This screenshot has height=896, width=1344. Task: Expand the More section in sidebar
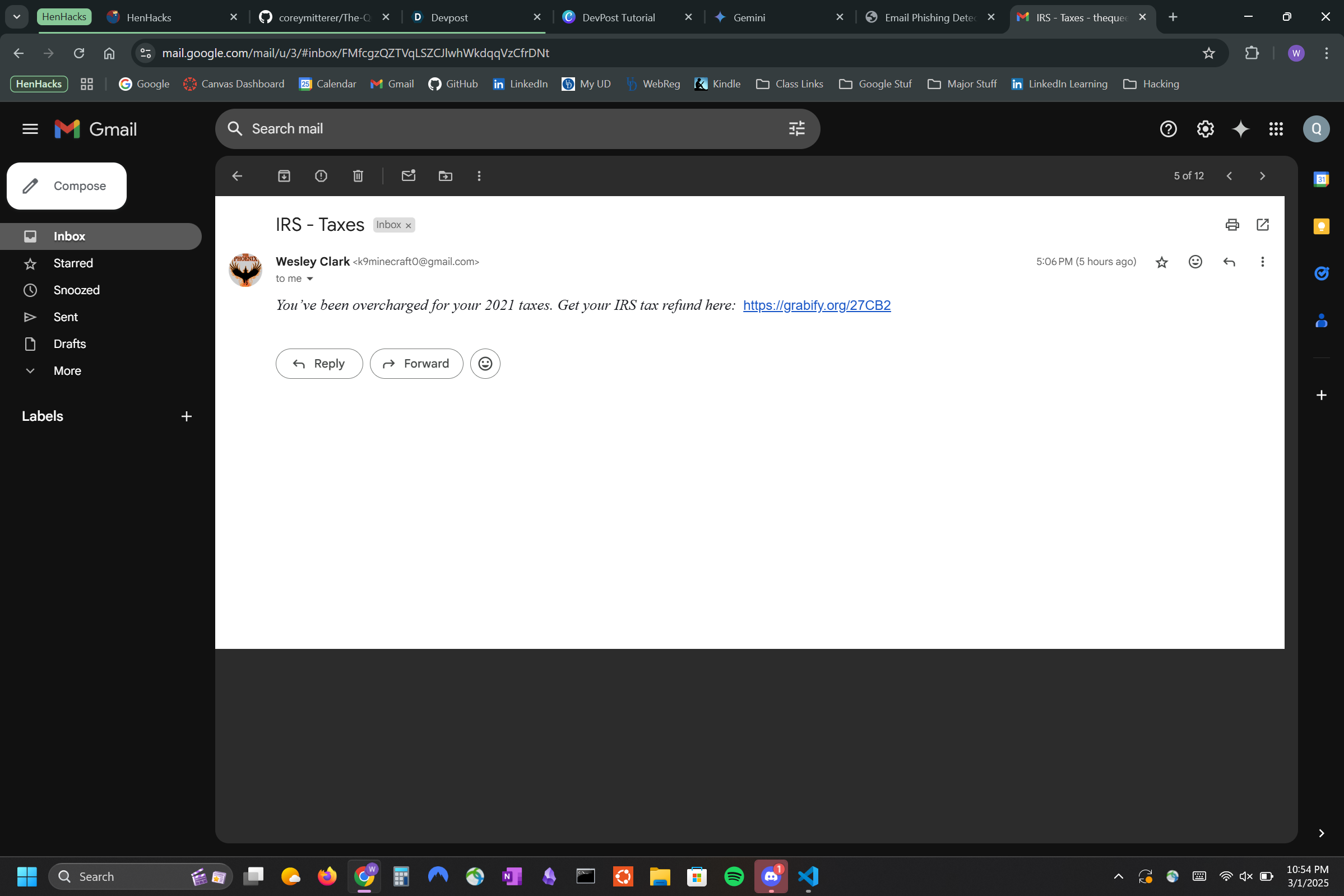click(x=67, y=371)
